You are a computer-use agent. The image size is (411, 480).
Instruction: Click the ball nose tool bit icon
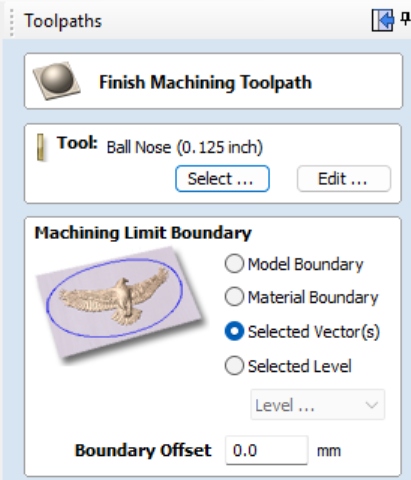(x=40, y=147)
